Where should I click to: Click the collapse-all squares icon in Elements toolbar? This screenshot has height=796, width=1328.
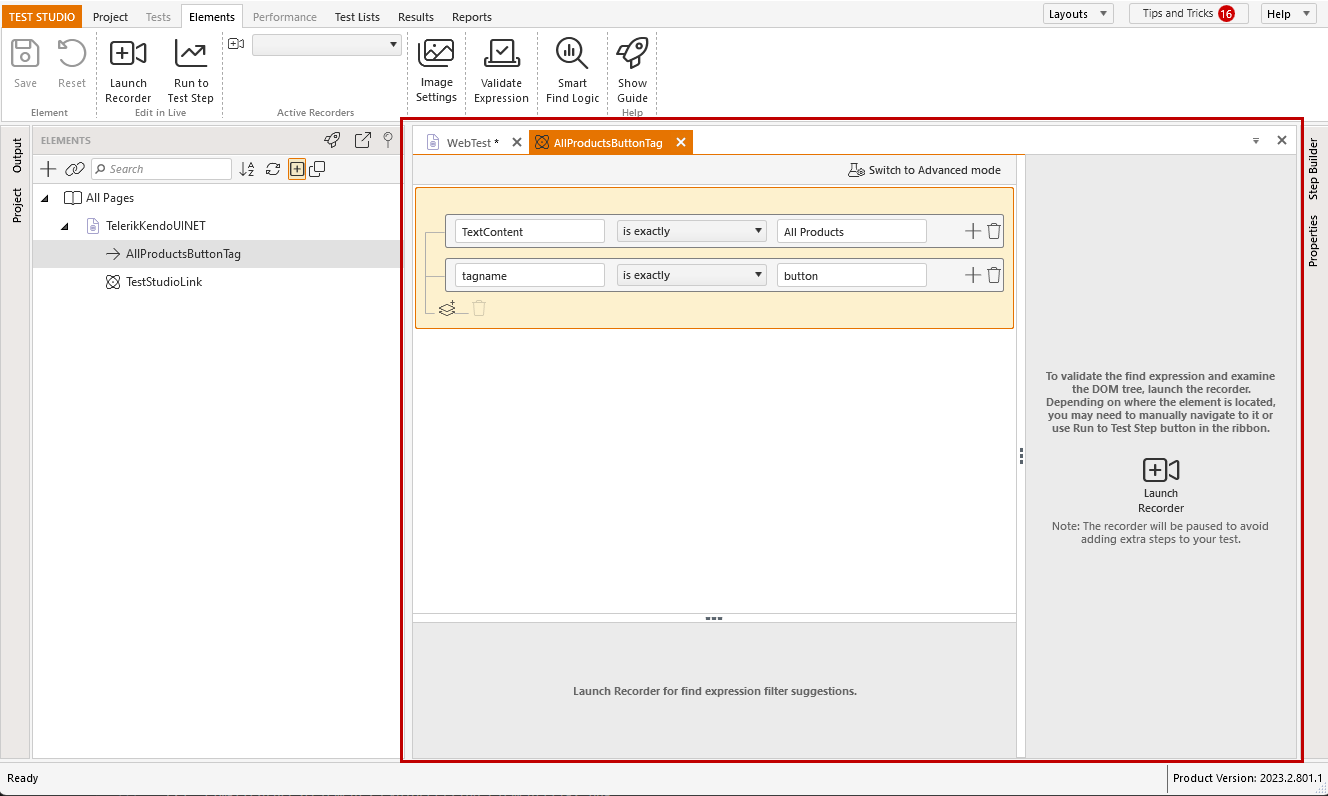click(x=317, y=169)
